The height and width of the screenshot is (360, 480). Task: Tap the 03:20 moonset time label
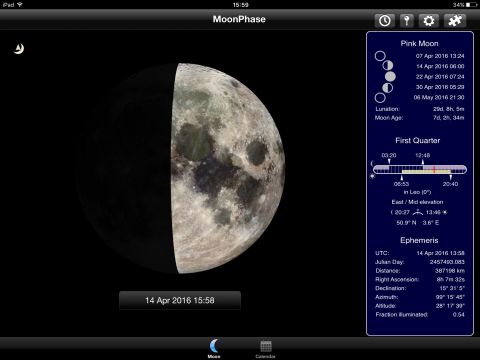(x=389, y=155)
